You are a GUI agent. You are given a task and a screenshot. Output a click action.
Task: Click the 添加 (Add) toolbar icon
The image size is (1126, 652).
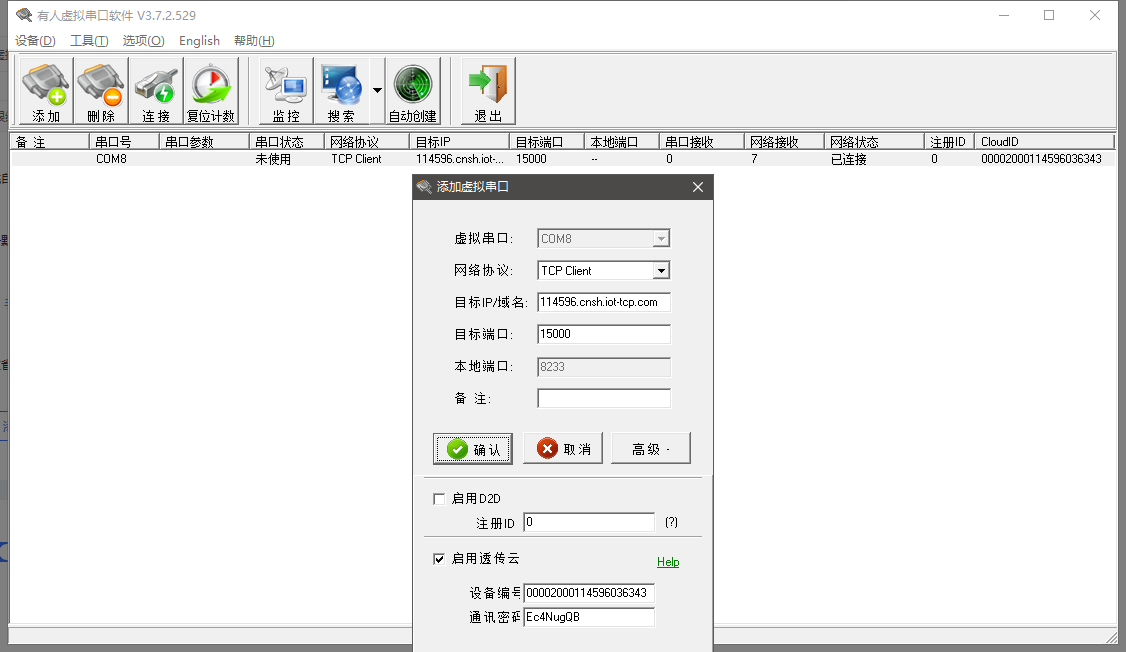[x=46, y=92]
